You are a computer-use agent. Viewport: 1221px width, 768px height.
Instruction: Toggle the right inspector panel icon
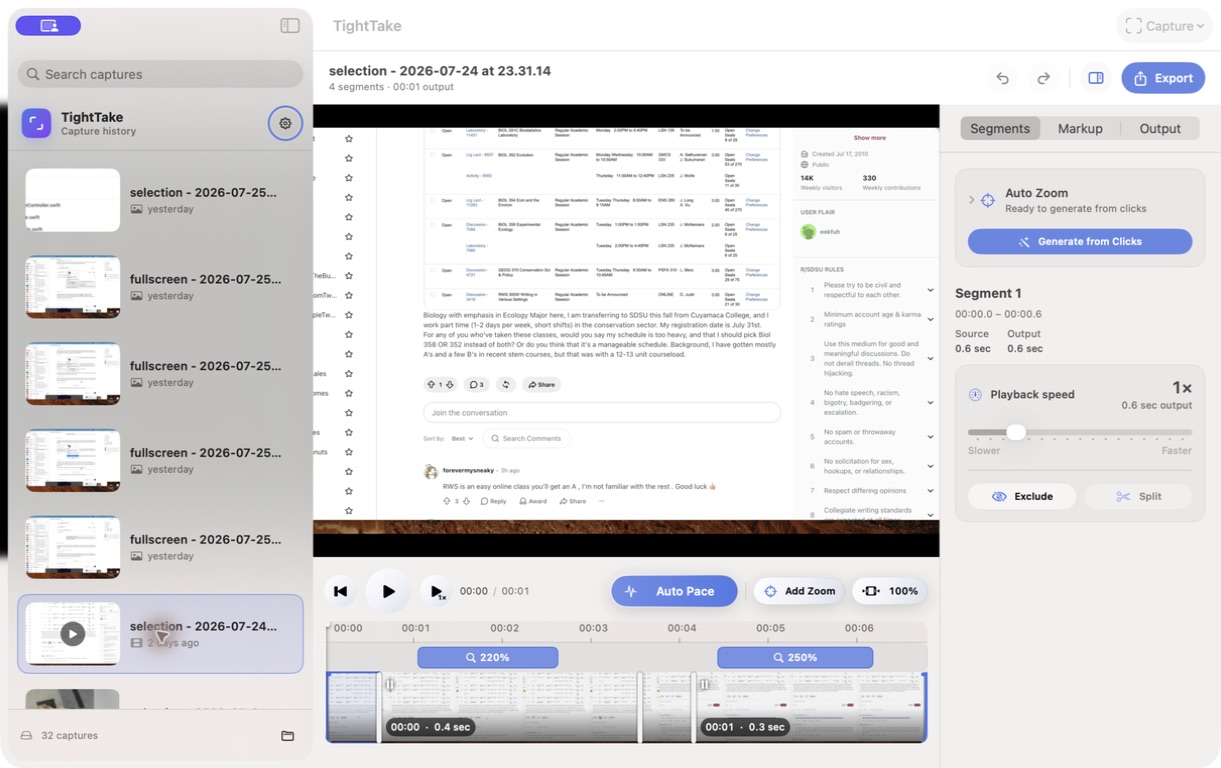coord(1096,78)
